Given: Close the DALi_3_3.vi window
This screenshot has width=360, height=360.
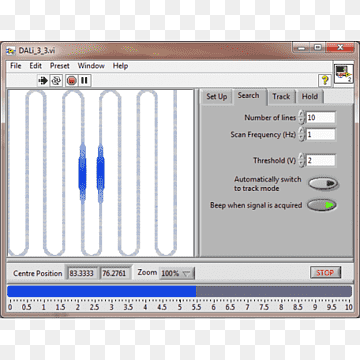Looking at the screenshot, I should click(340, 48).
